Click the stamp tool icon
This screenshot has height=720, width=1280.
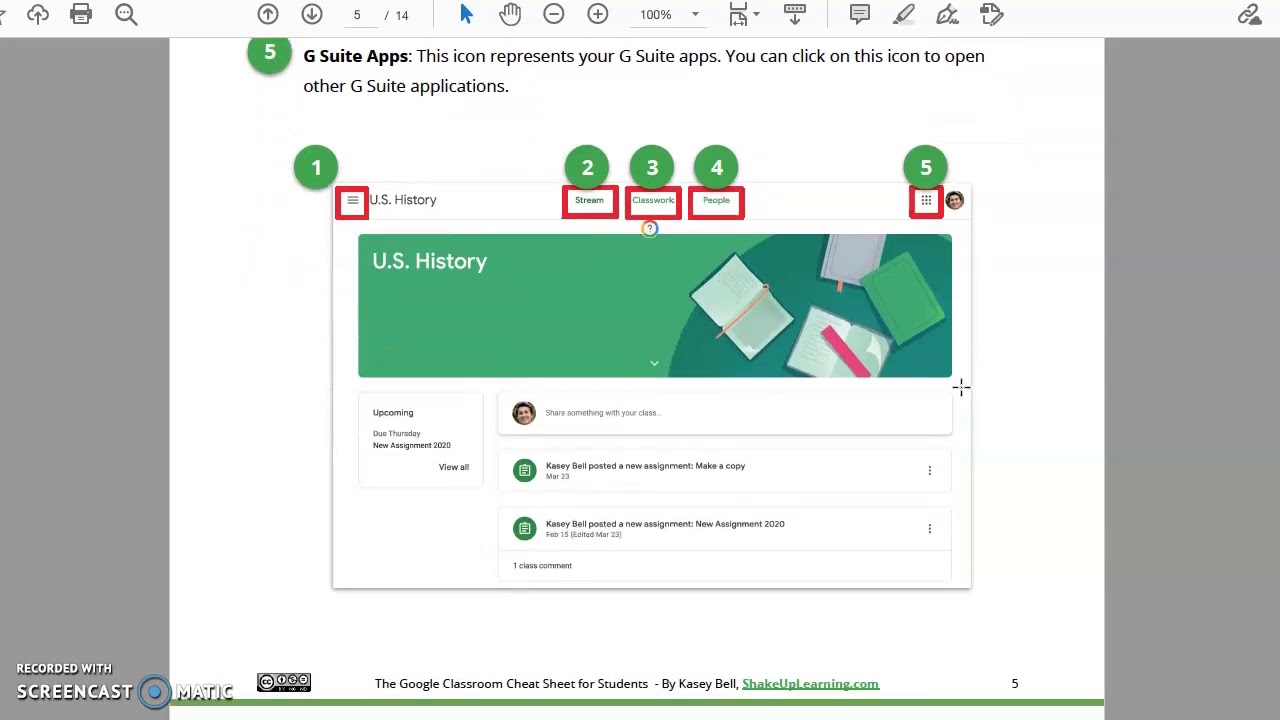[x=991, y=14]
